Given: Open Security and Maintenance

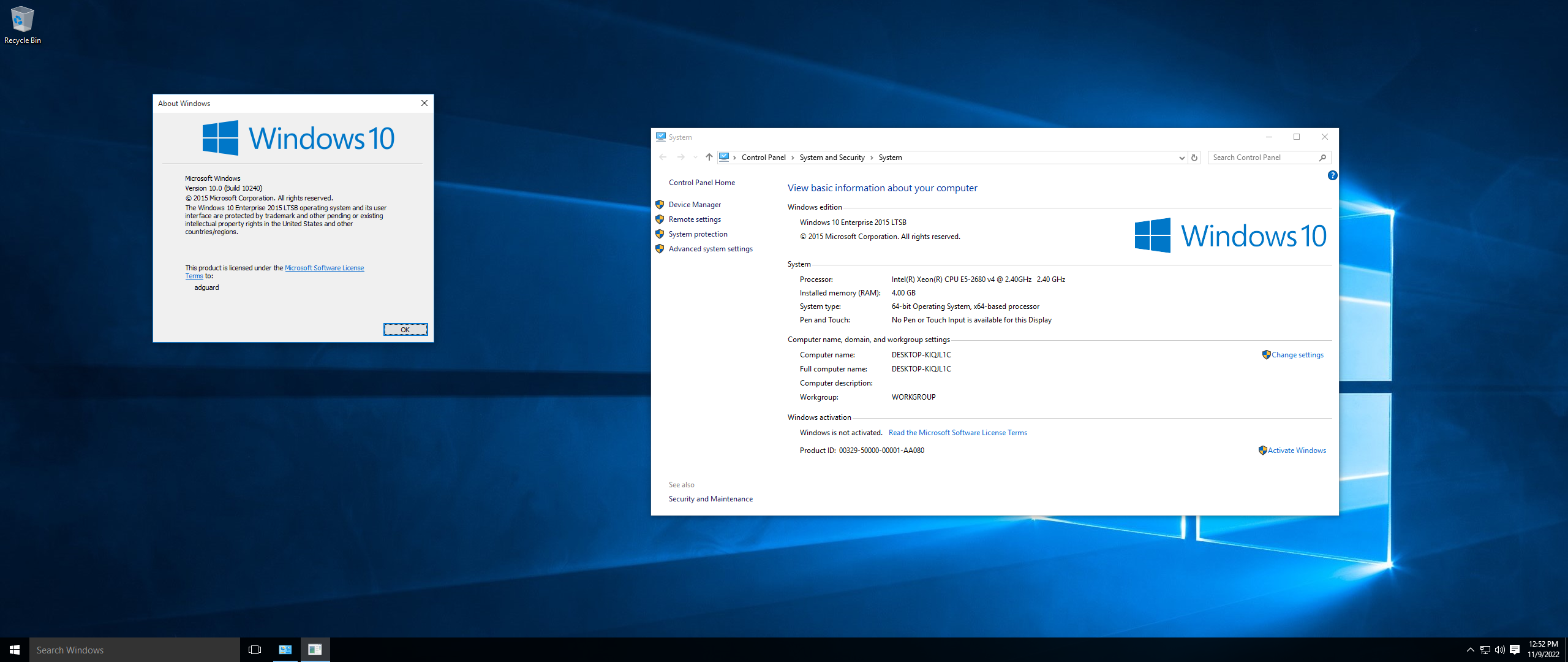Looking at the screenshot, I should tap(710, 499).
